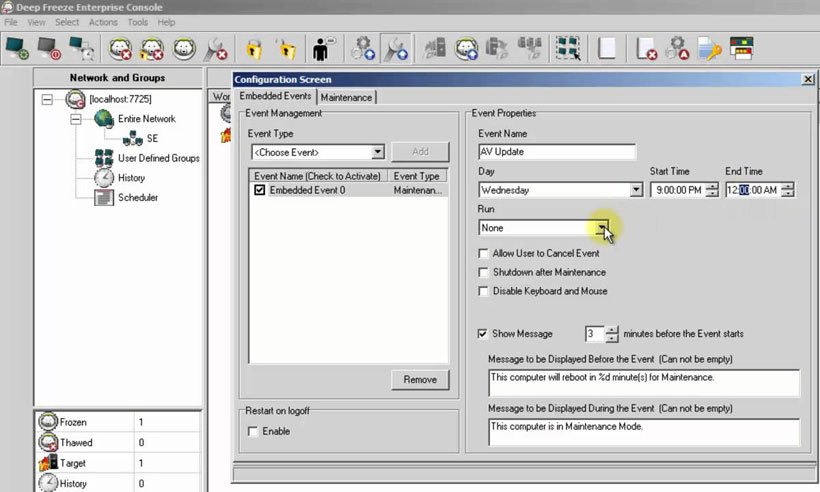The height and width of the screenshot is (492, 820).
Task: Click the restart monitor icon with green badge
Action: coord(17,49)
